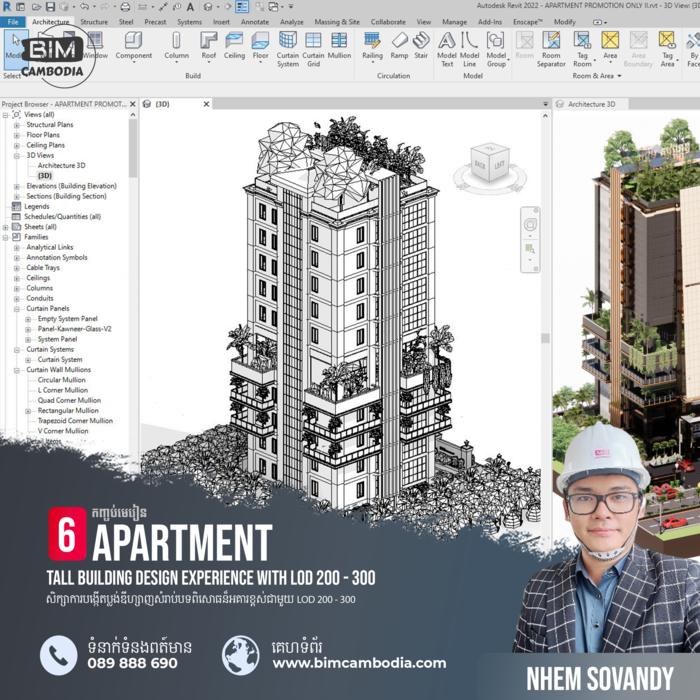Select the Model Text tool

pos(447,49)
